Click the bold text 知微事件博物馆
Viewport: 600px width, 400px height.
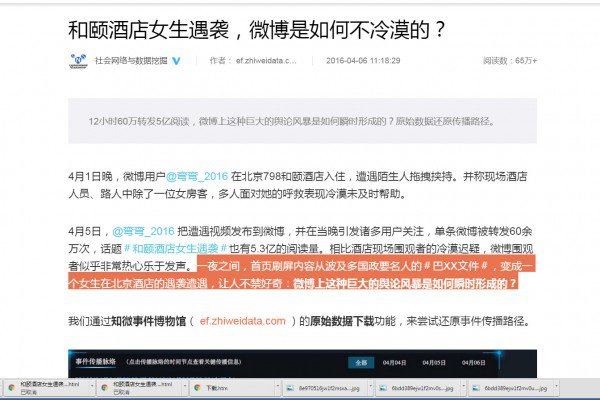[148, 321]
